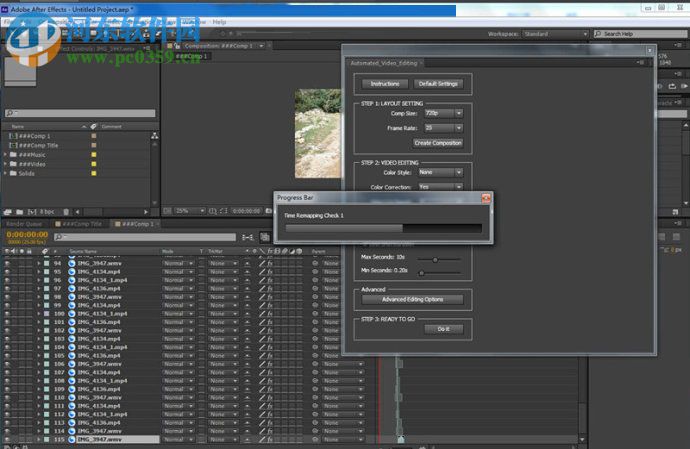Close the Progress Bar dialog
This screenshot has height=449, width=690.
(x=486, y=198)
